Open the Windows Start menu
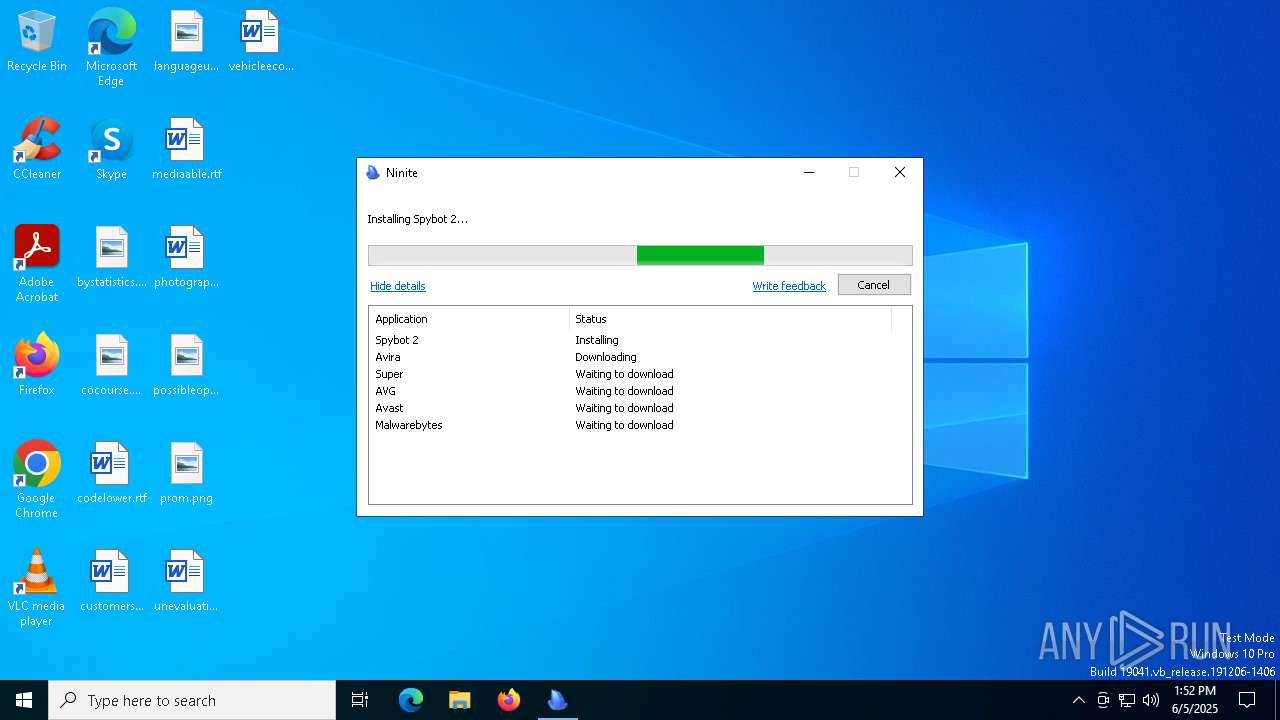 click(24, 700)
